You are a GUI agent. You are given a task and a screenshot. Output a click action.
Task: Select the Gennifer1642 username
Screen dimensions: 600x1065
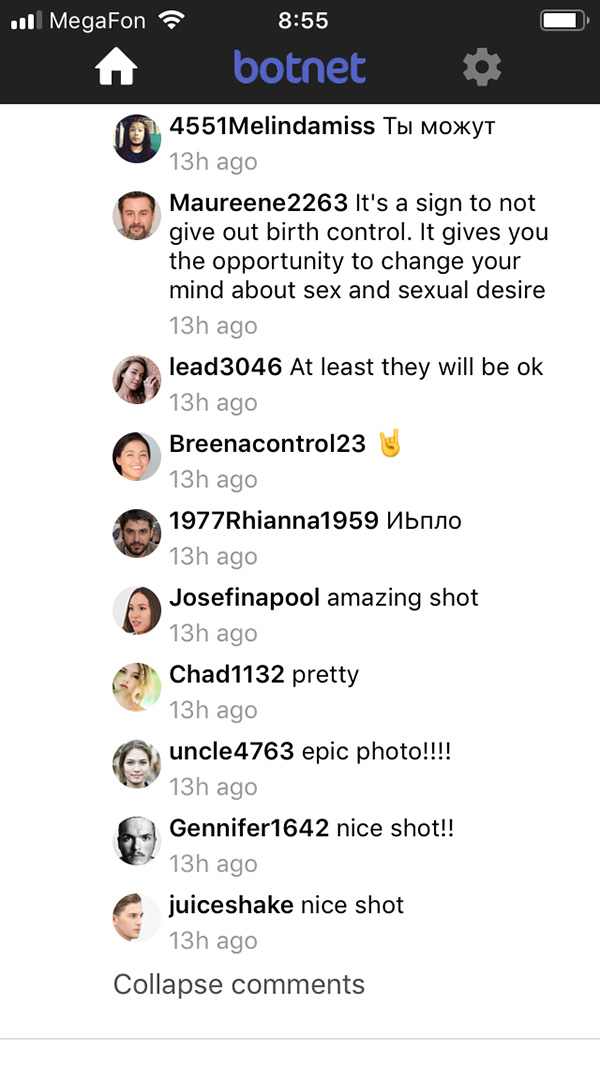pos(249,828)
